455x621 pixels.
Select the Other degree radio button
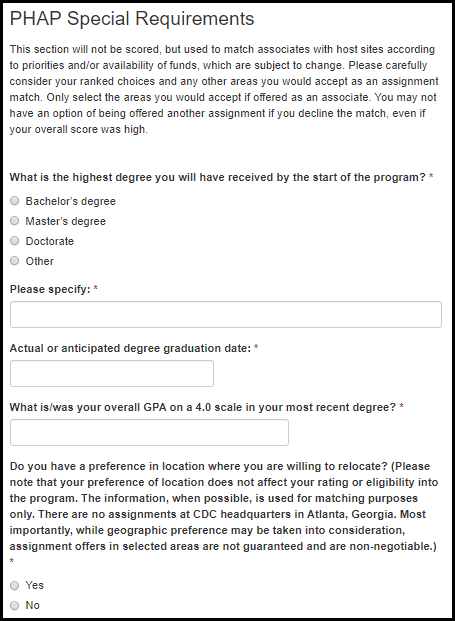(x=15, y=261)
